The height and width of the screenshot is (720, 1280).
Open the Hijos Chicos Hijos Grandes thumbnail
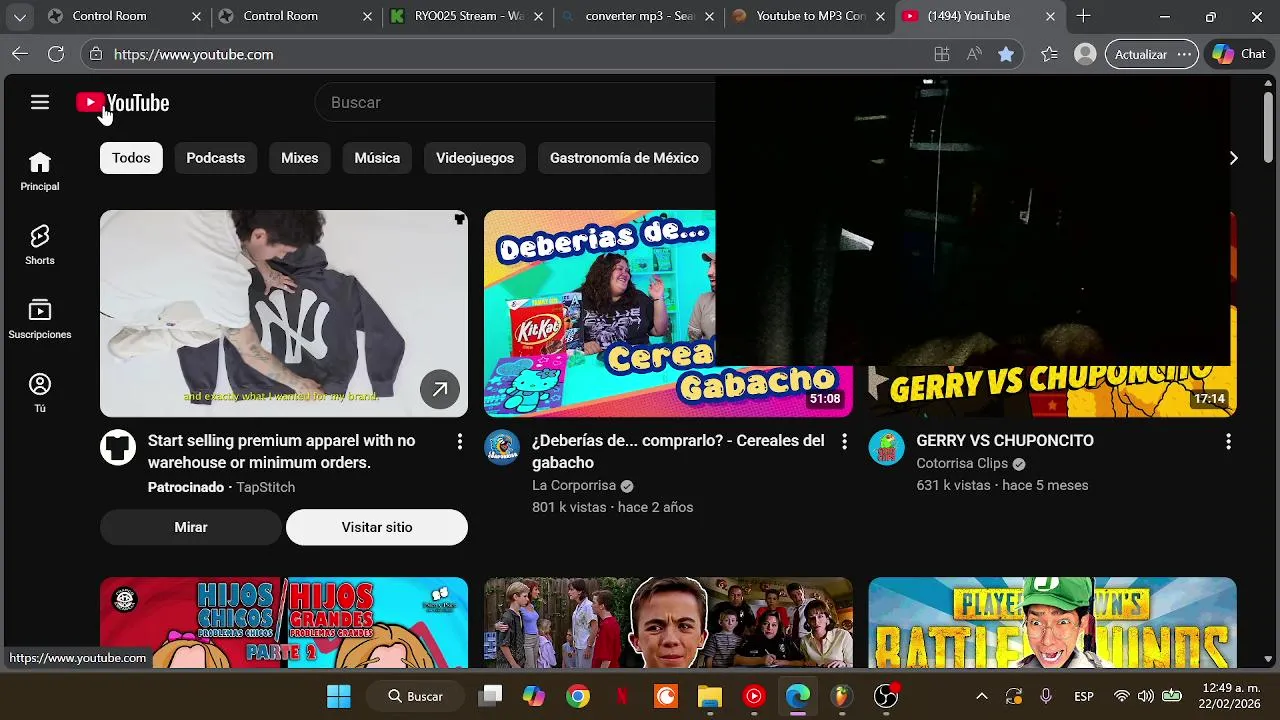pyautogui.click(x=284, y=622)
